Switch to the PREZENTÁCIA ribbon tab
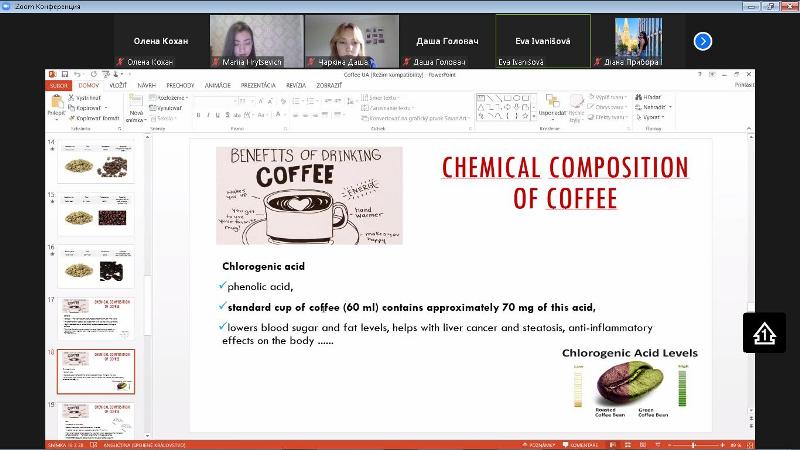This screenshot has width=800, height=450. [x=258, y=86]
